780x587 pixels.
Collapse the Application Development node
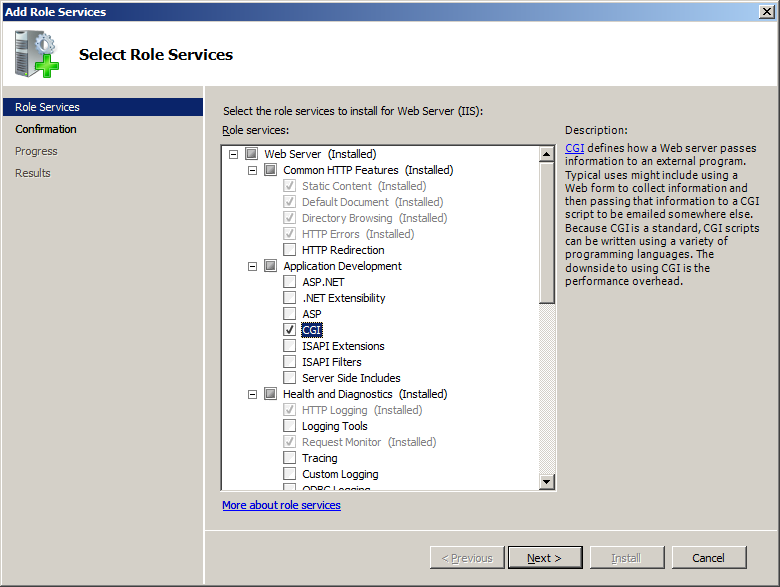pos(253,266)
